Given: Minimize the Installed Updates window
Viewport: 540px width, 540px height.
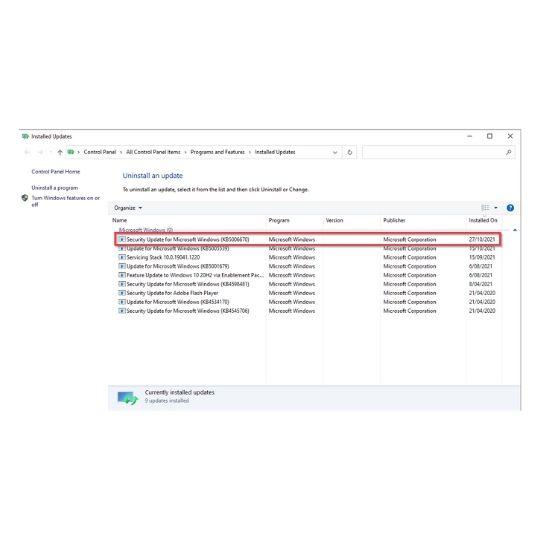Looking at the screenshot, I should coord(469,136).
